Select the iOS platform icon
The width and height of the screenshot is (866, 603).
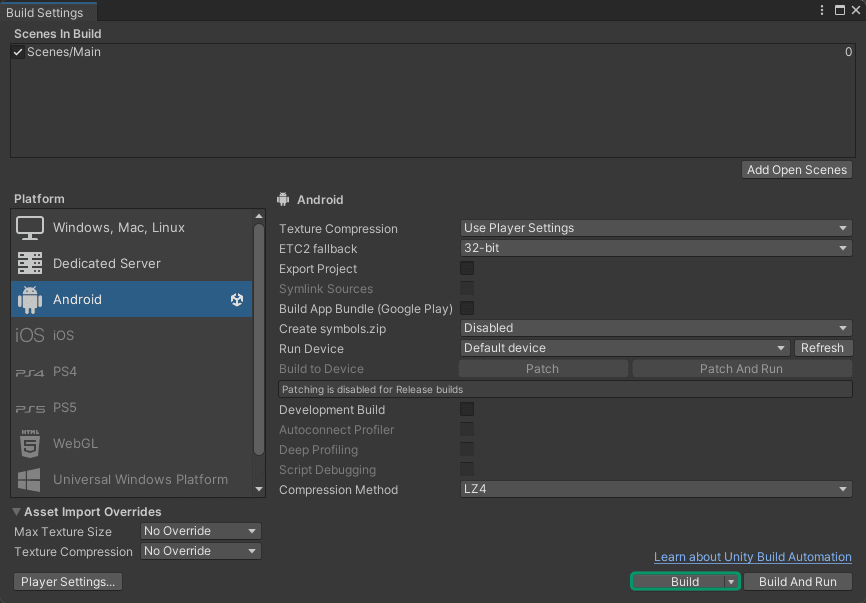pos(30,336)
